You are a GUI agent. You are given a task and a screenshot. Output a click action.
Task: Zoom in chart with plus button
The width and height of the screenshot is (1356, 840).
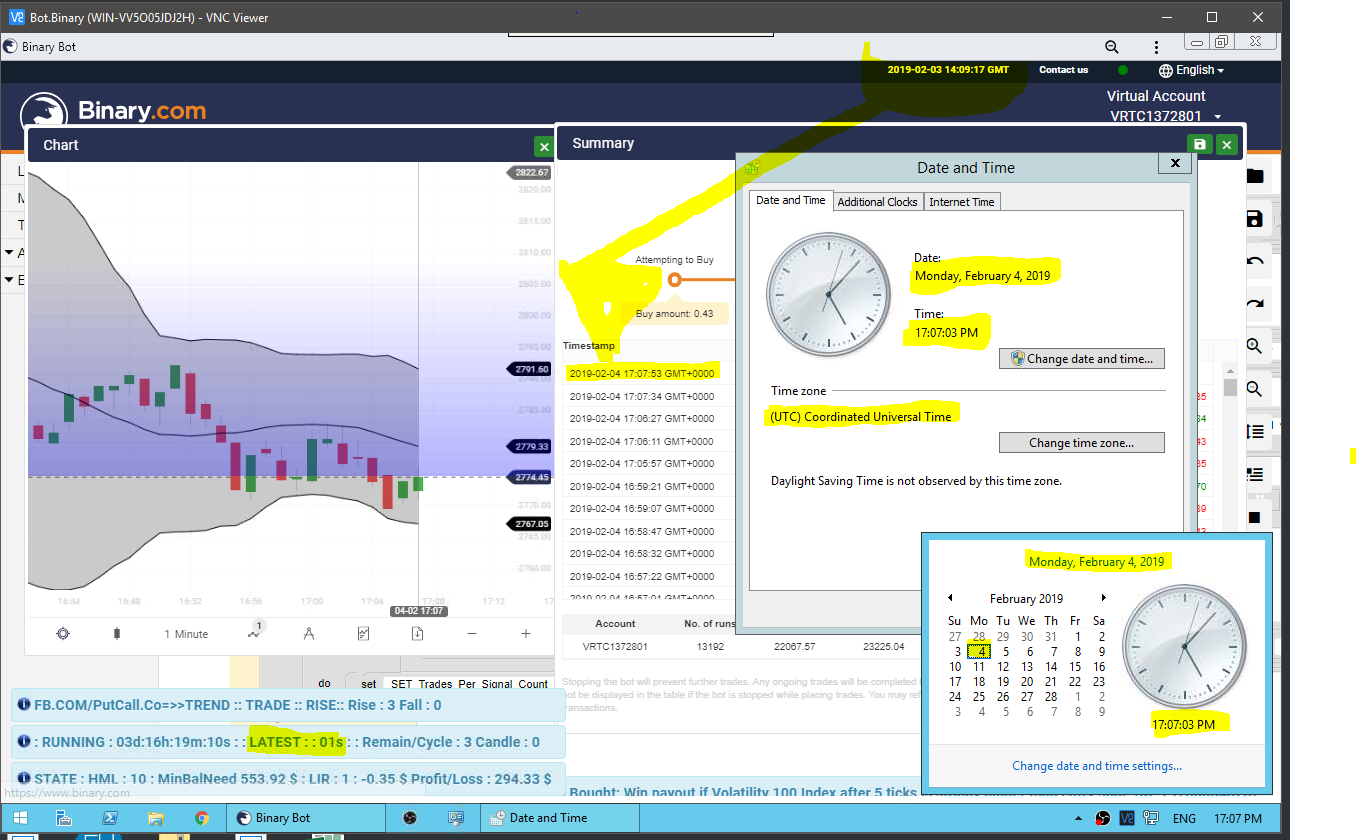pyautogui.click(x=526, y=634)
